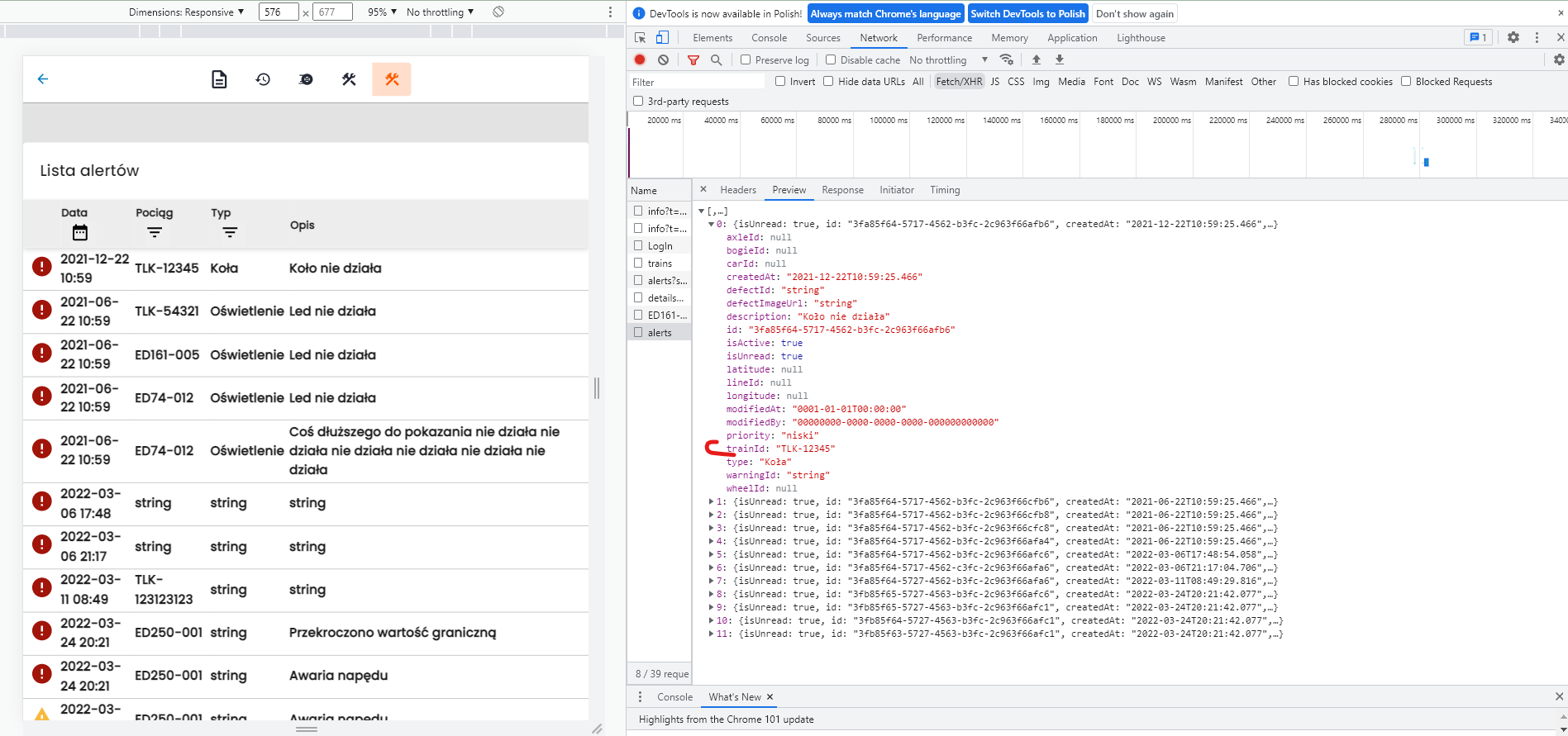Image resolution: width=1568 pixels, height=736 pixels.
Task: Filter requests by JS type
Action: 994,81
